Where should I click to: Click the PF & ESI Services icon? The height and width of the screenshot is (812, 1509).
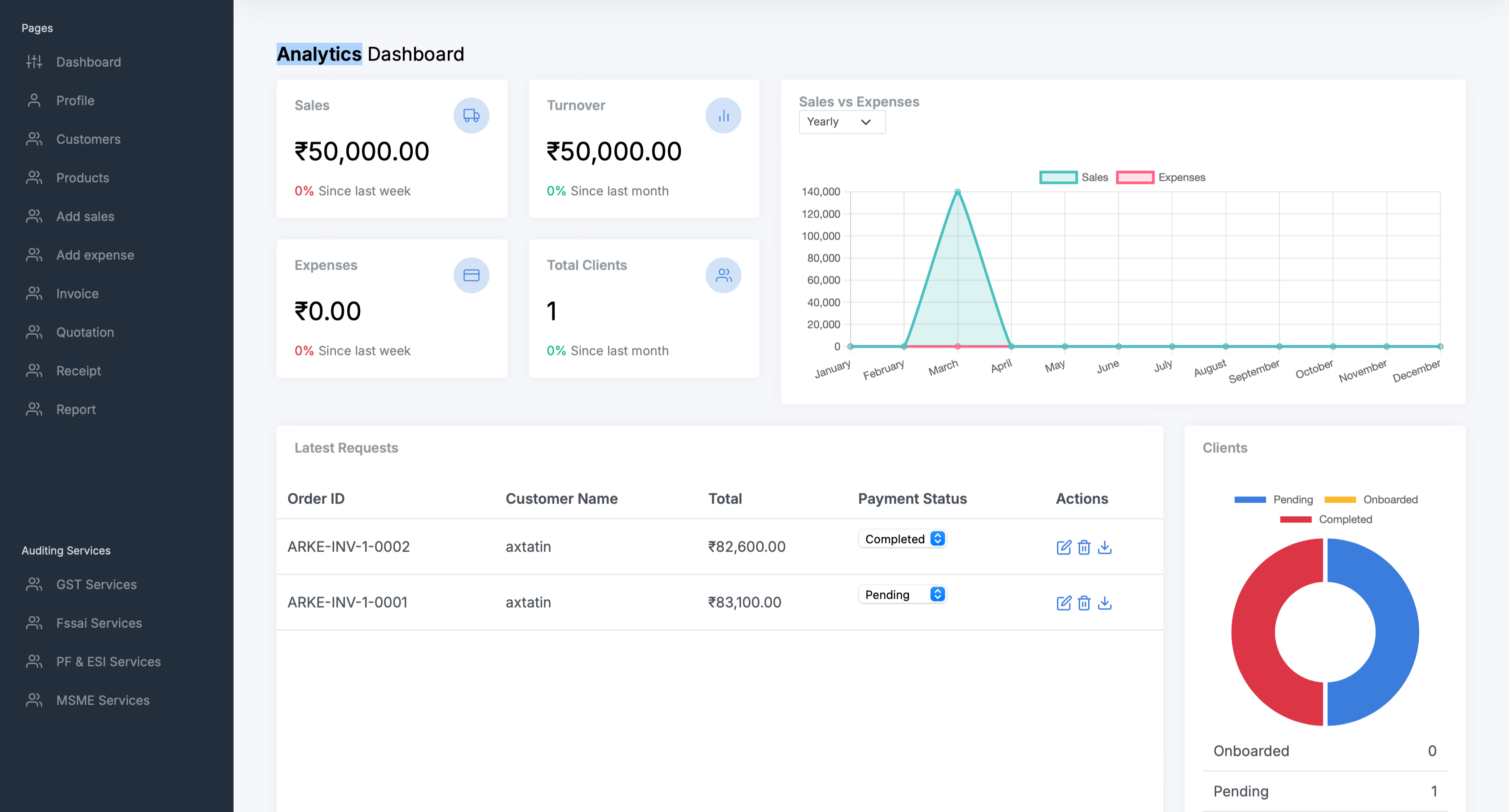pos(34,662)
